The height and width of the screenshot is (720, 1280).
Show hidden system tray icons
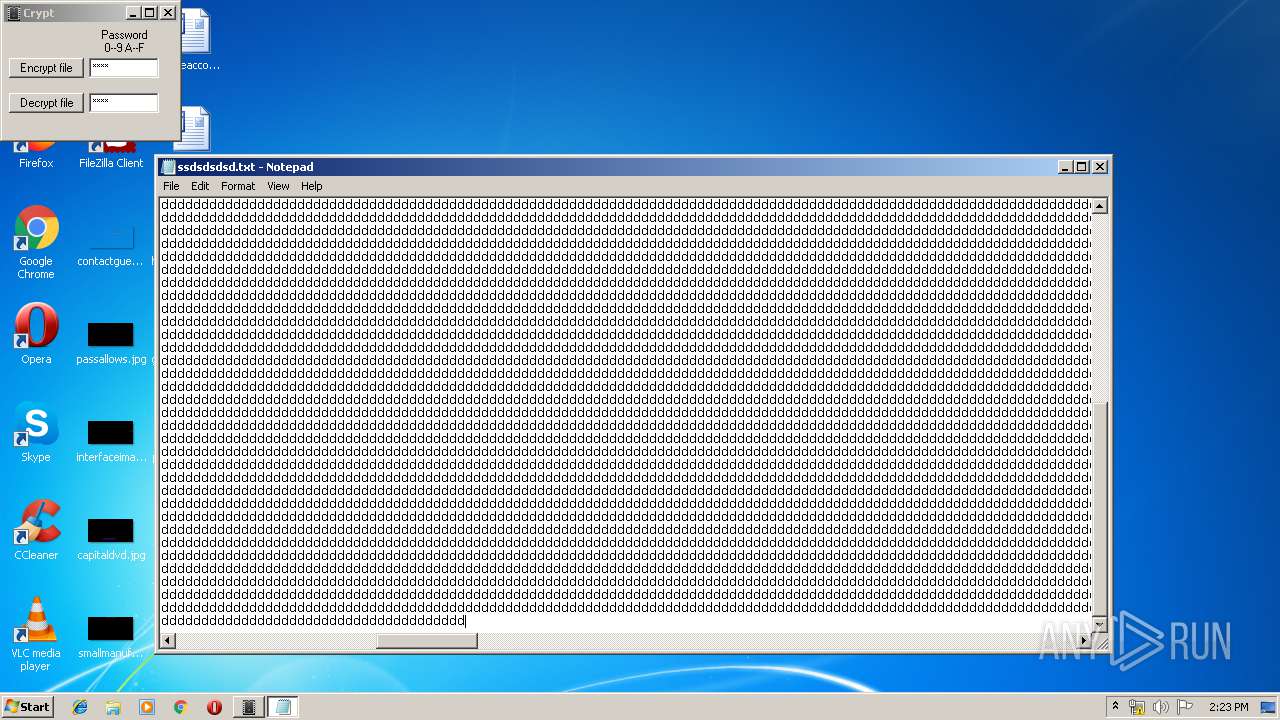pyautogui.click(x=1116, y=706)
